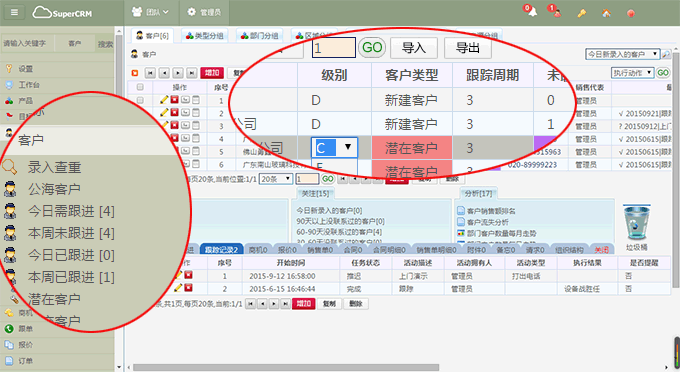Screen dimensions: 680x372
Task: Open the 团队 menu in header
Action: [150, 12]
